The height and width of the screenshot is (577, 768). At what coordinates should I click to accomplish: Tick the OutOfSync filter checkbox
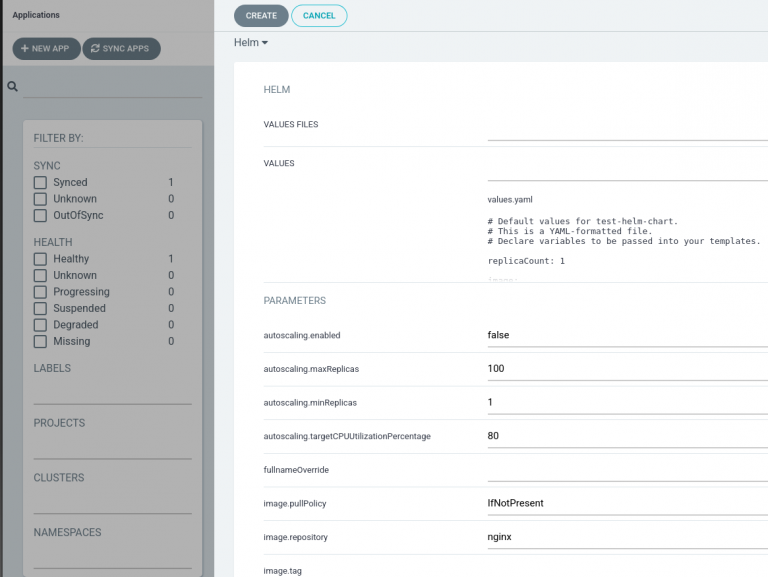[x=40, y=216]
